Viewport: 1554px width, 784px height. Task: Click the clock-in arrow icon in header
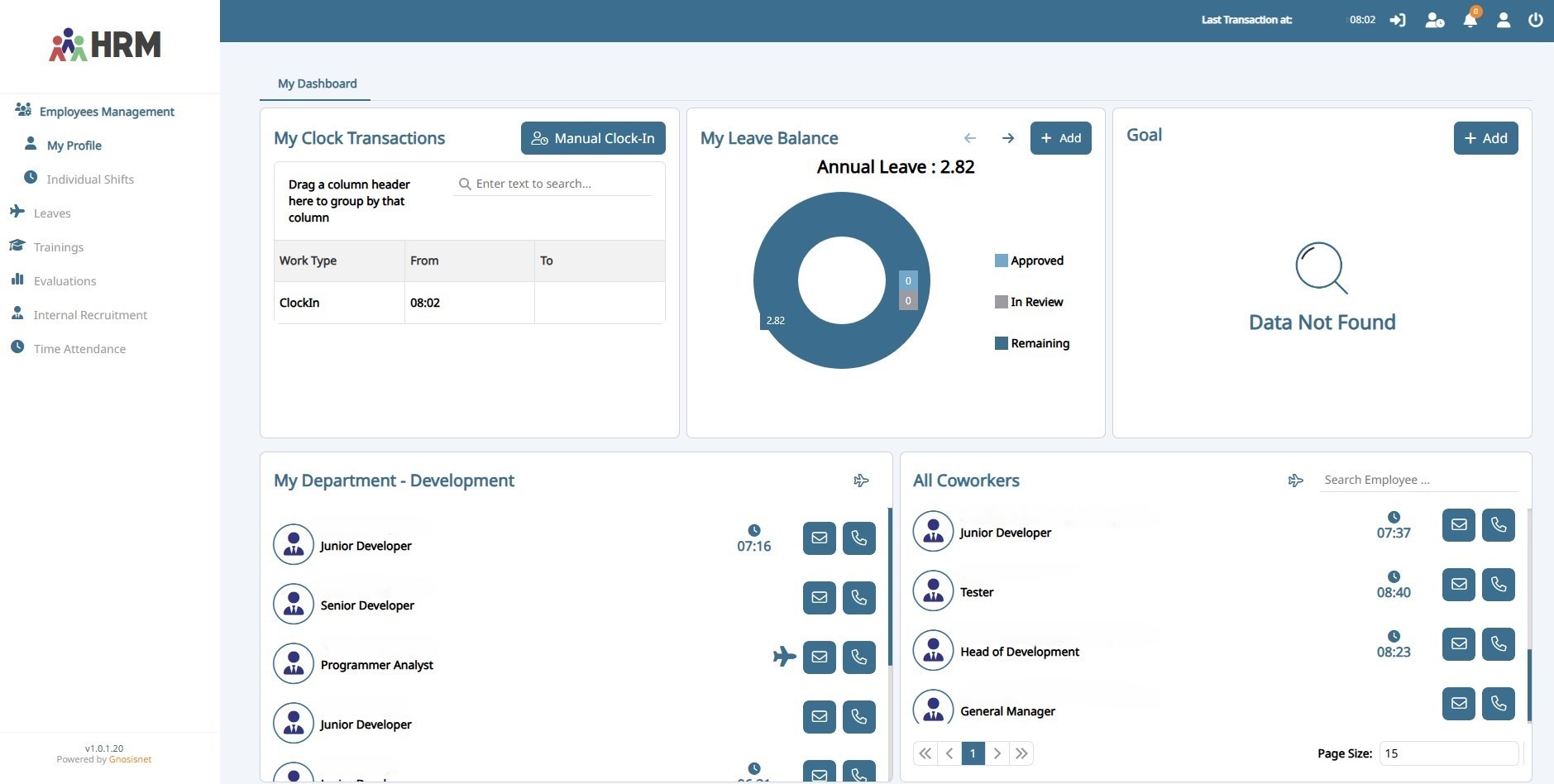(x=1398, y=20)
